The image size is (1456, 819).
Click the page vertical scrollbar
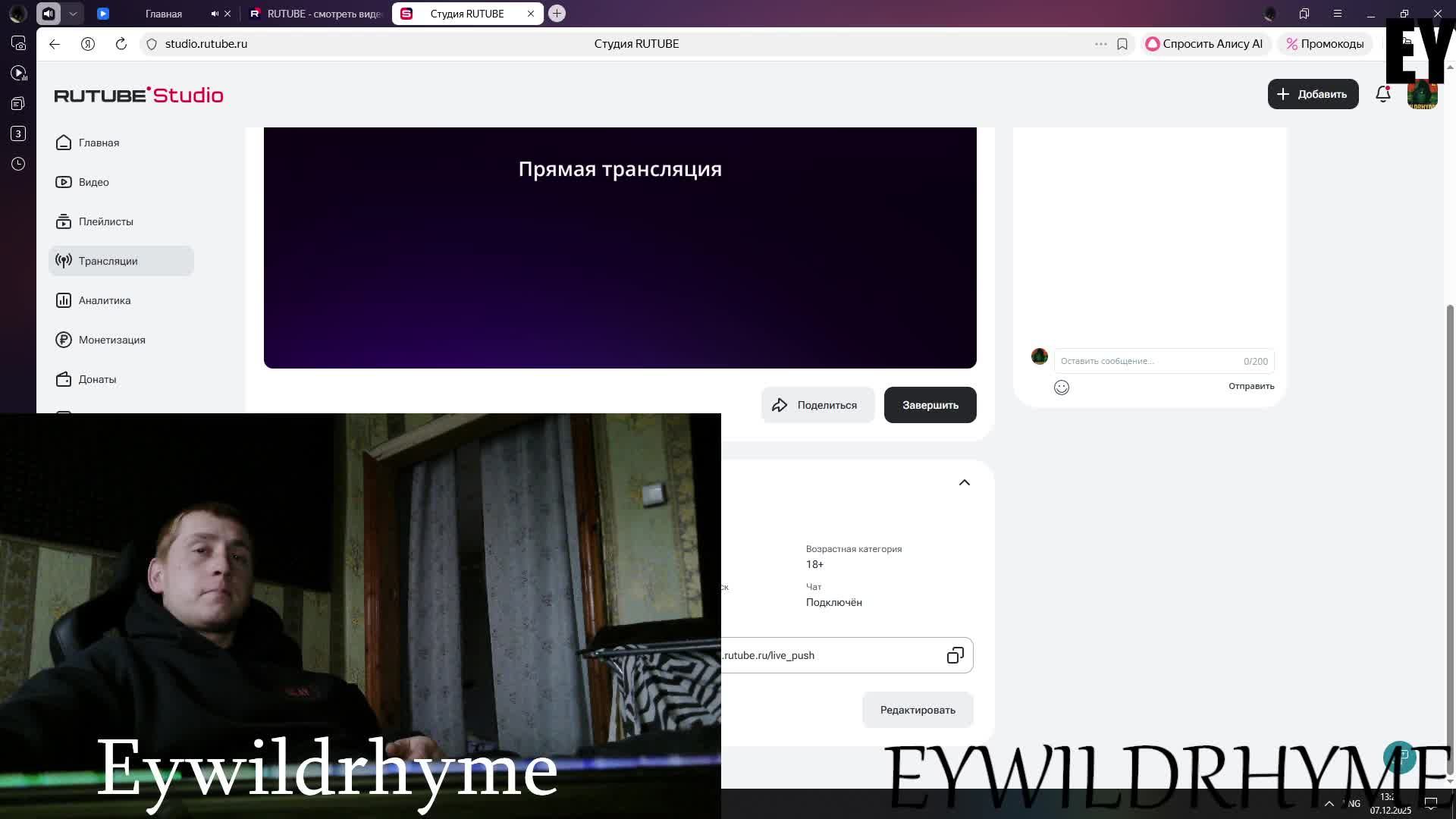pos(1450,531)
